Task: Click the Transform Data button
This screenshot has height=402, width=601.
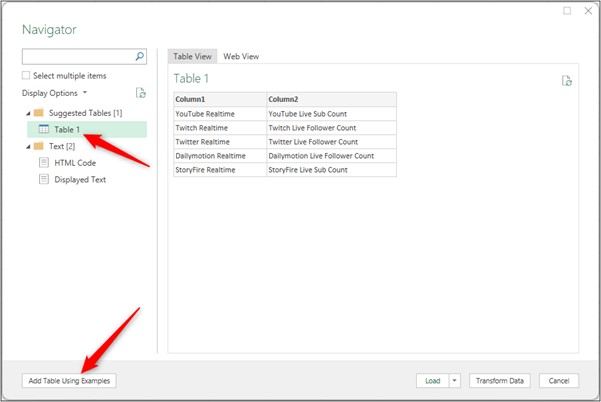Action: pyautogui.click(x=500, y=381)
